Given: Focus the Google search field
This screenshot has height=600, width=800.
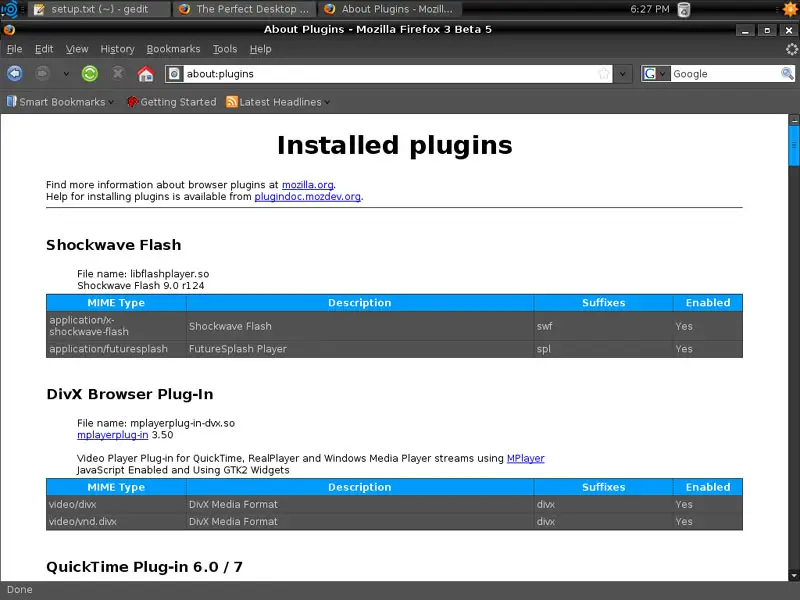Looking at the screenshot, I should click(726, 74).
